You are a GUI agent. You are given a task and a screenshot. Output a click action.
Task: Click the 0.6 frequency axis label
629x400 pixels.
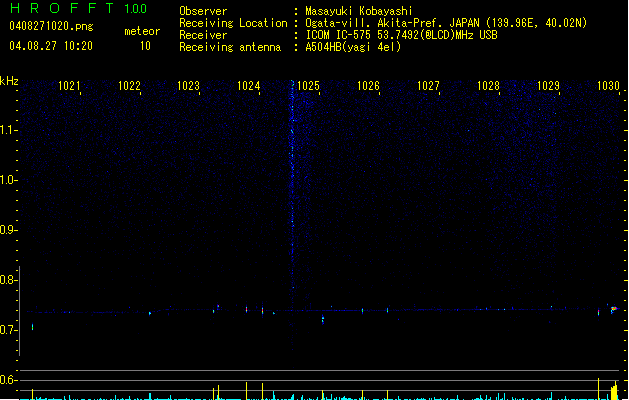8,380
